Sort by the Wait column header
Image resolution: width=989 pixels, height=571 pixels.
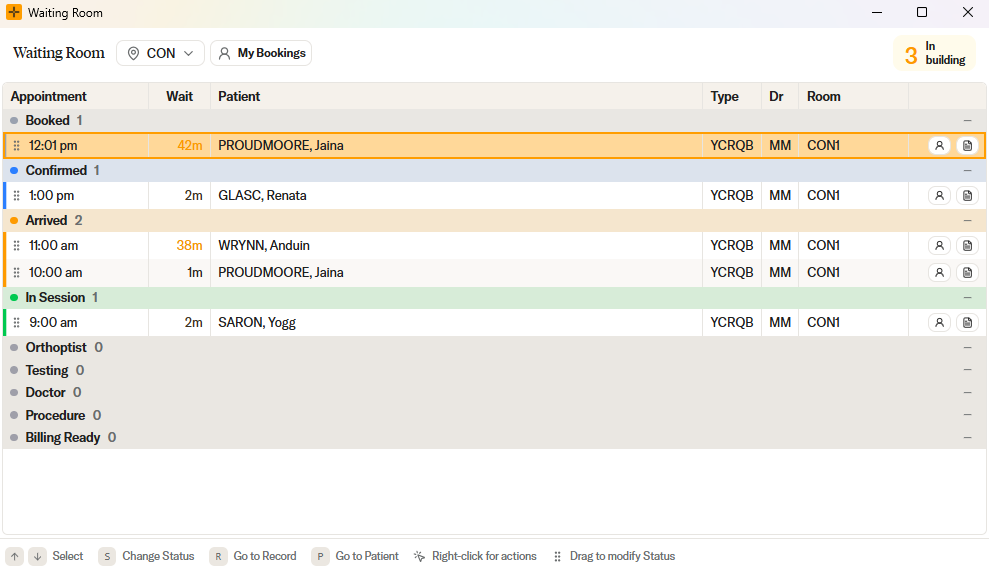180,97
